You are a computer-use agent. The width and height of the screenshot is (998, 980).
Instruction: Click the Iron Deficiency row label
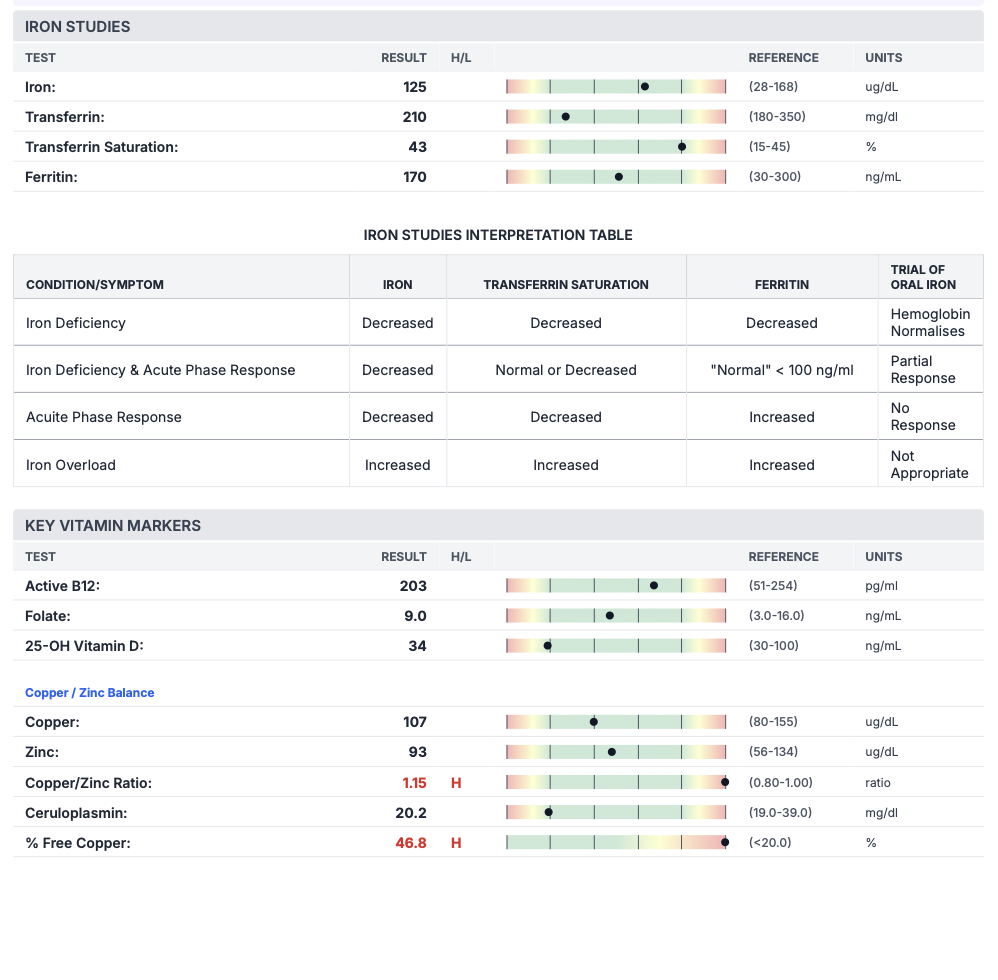coord(76,323)
